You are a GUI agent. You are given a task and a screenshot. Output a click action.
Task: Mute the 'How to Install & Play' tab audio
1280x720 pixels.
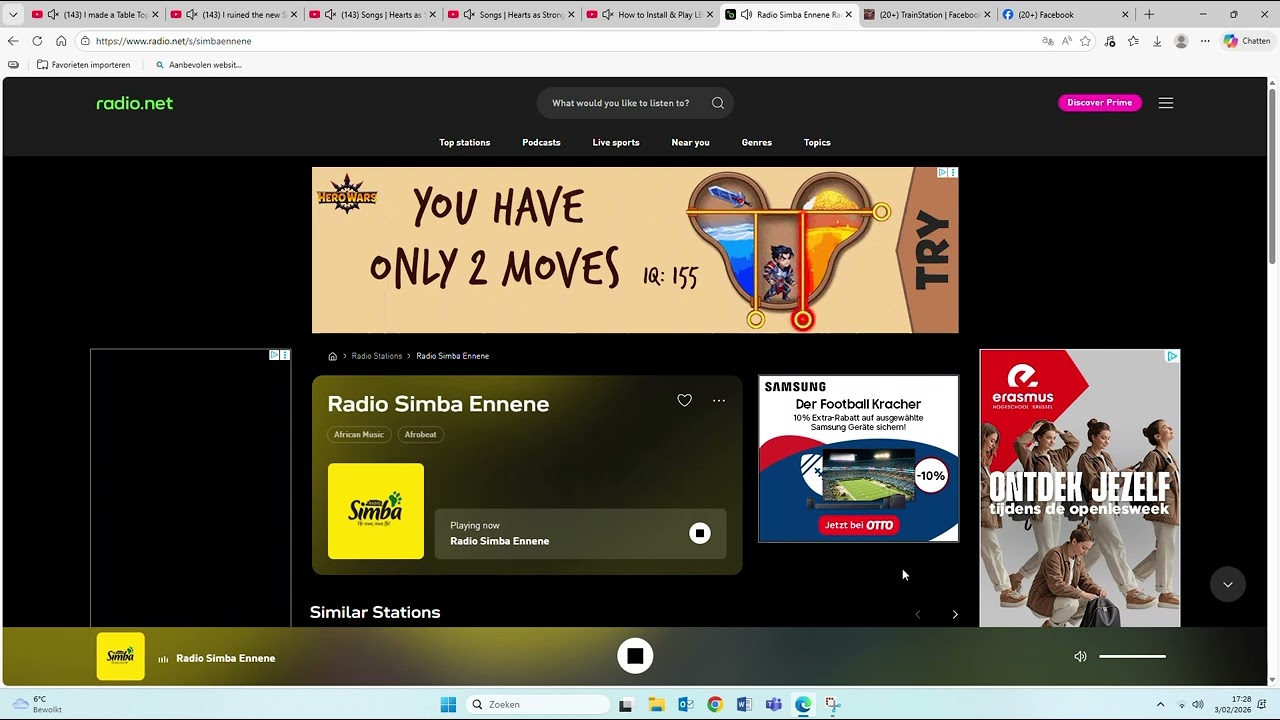[608, 14]
